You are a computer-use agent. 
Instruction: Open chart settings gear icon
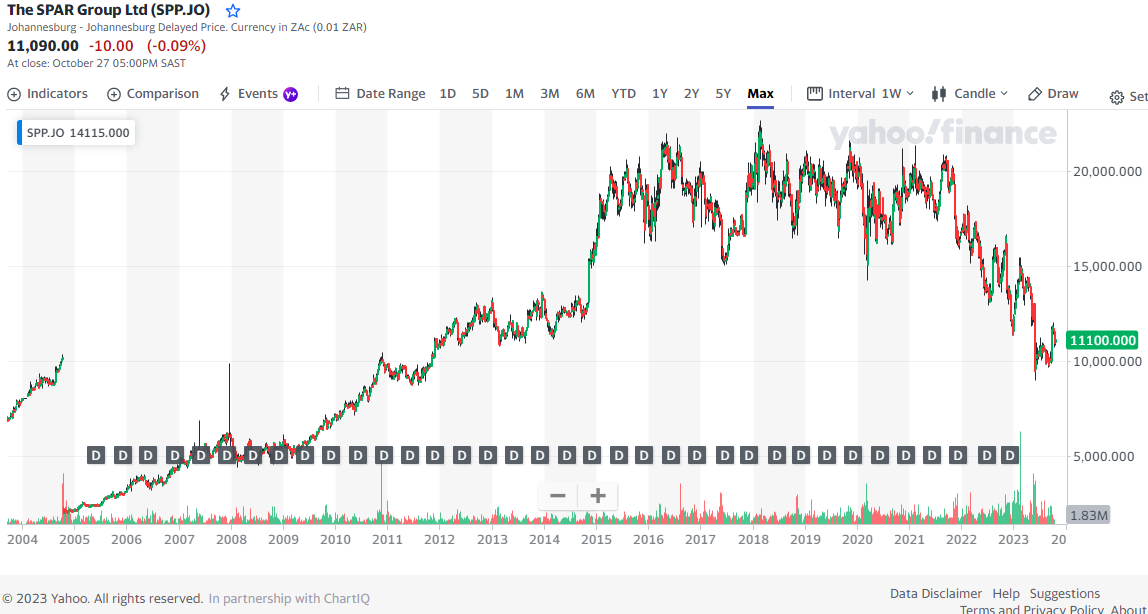pyautogui.click(x=1117, y=97)
